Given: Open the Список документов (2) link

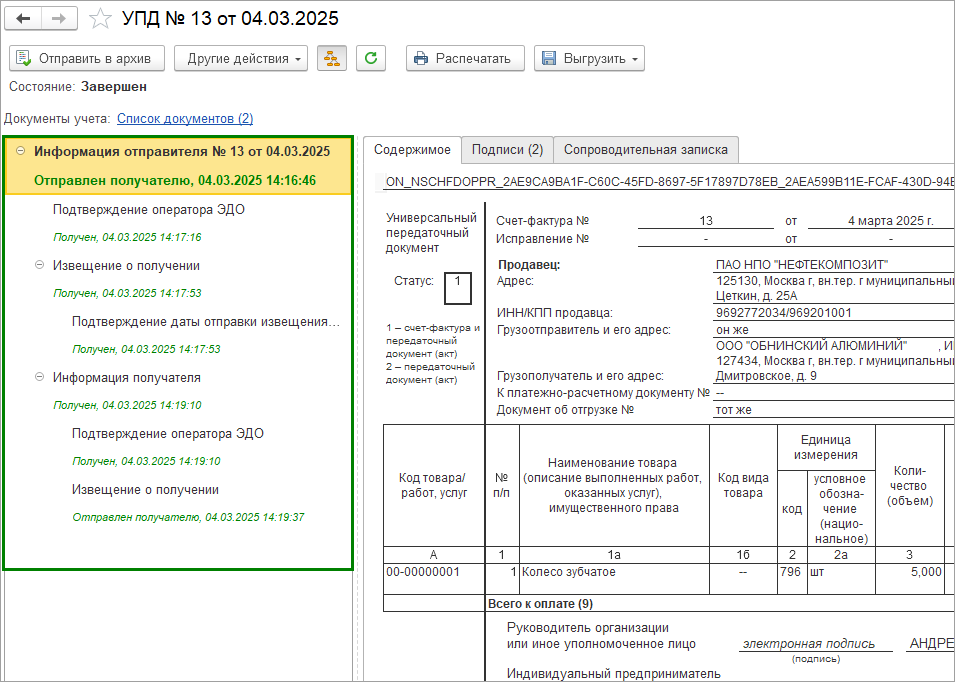Looking at the screenshot, I should tap(185, 118).
